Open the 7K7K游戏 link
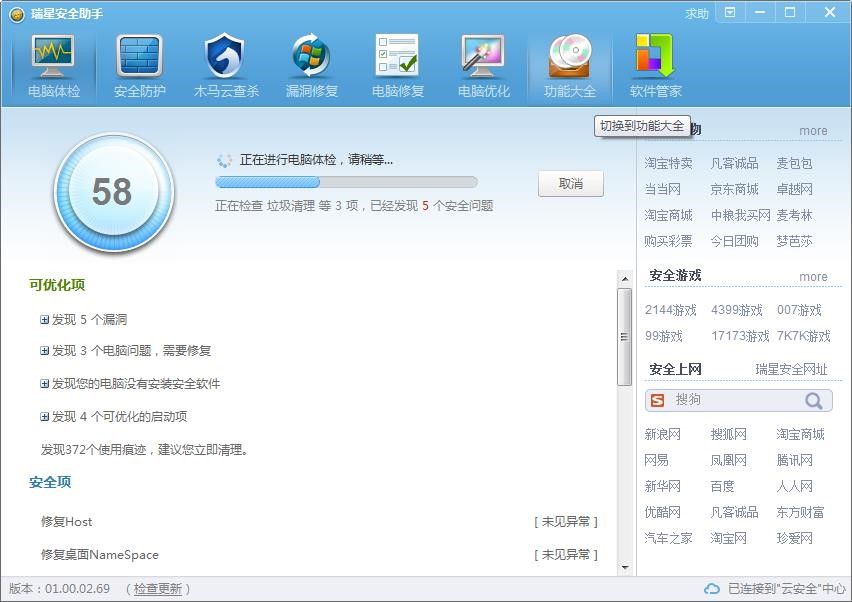 click(x=804, y=336)
